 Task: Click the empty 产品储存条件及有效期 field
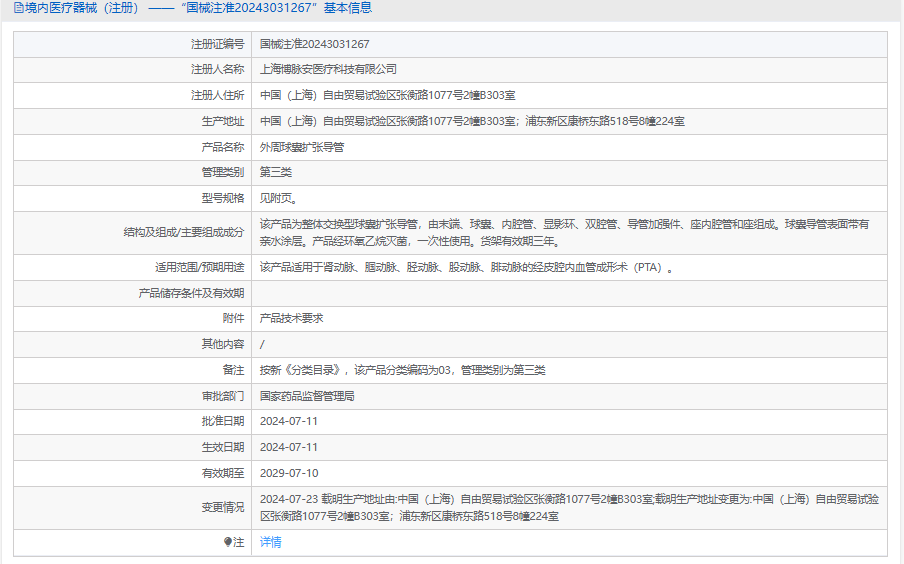tap(568, 293)
